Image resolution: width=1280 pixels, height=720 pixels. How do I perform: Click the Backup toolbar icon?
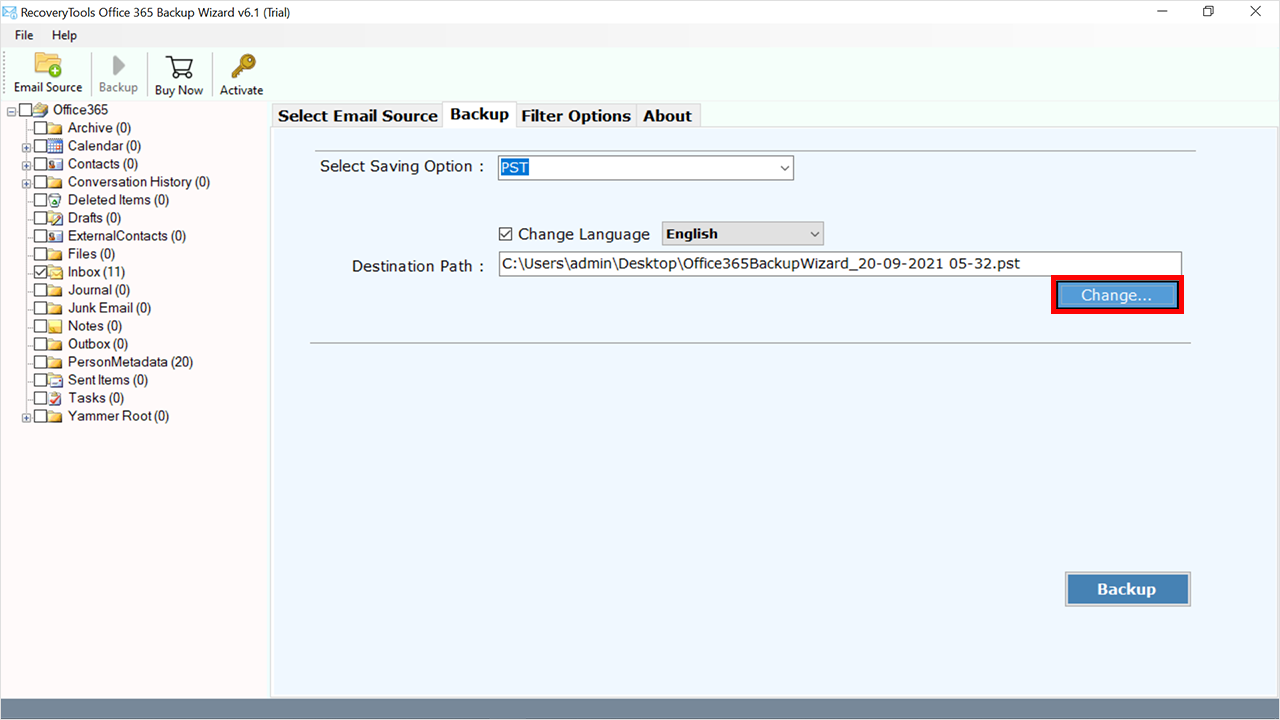click(118, 65)
